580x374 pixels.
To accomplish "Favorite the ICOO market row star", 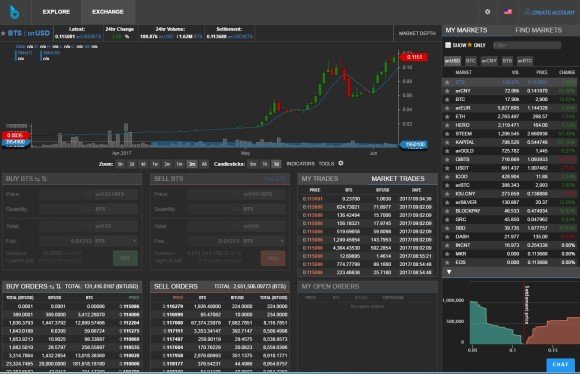I will tap(447, 176).
